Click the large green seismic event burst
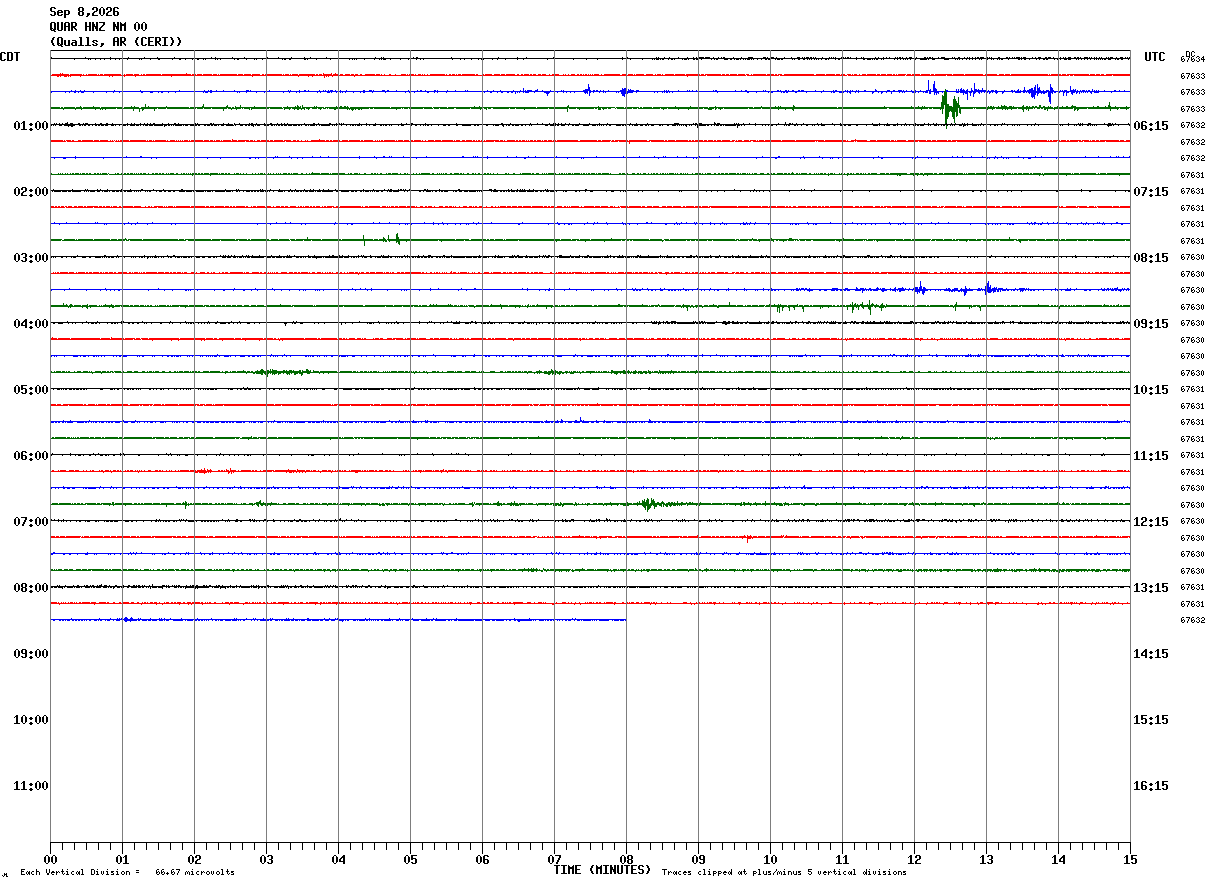1210x886 pixels. 950,107
